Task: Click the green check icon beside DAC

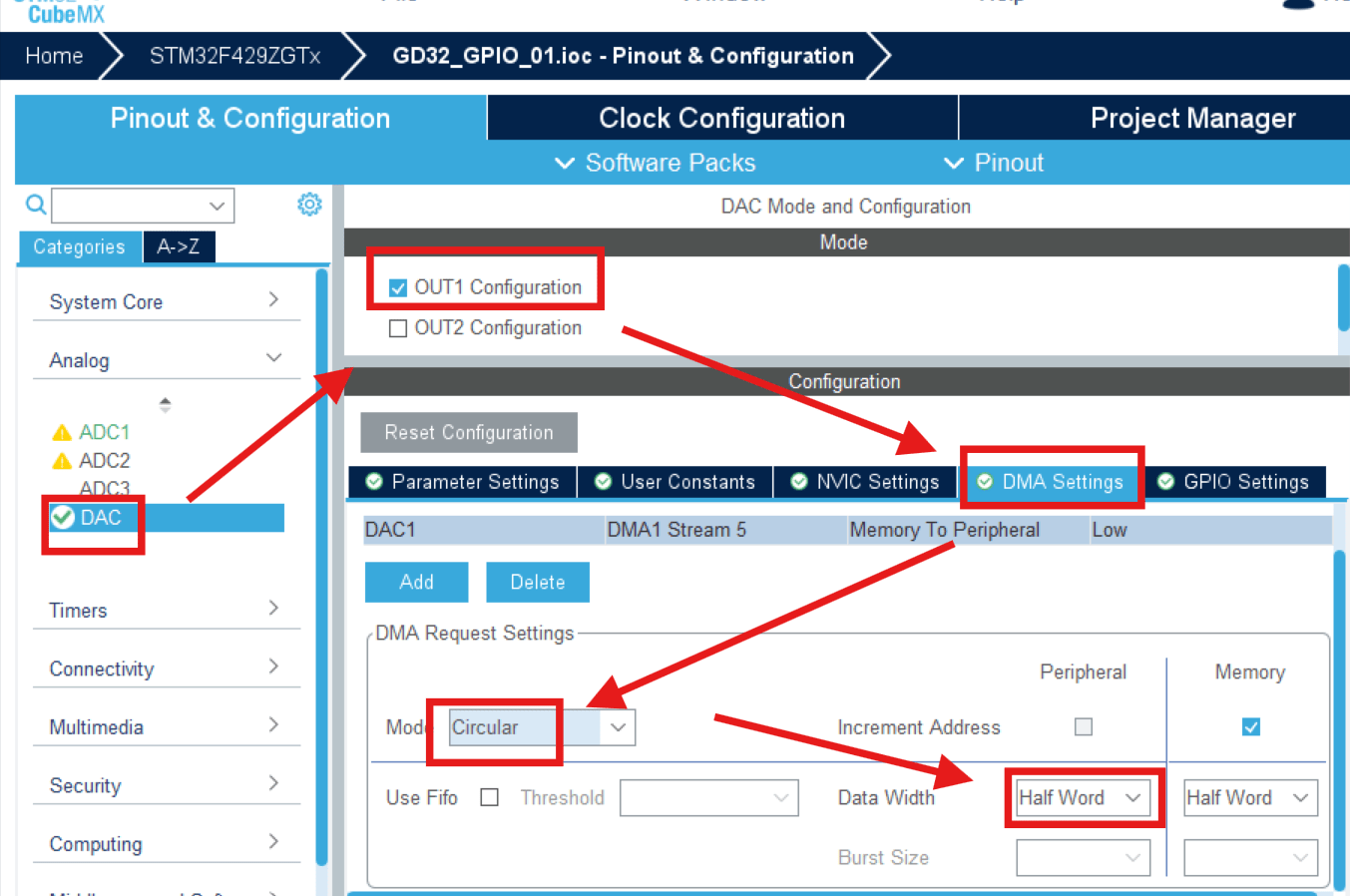Action: tap(63, 517)
